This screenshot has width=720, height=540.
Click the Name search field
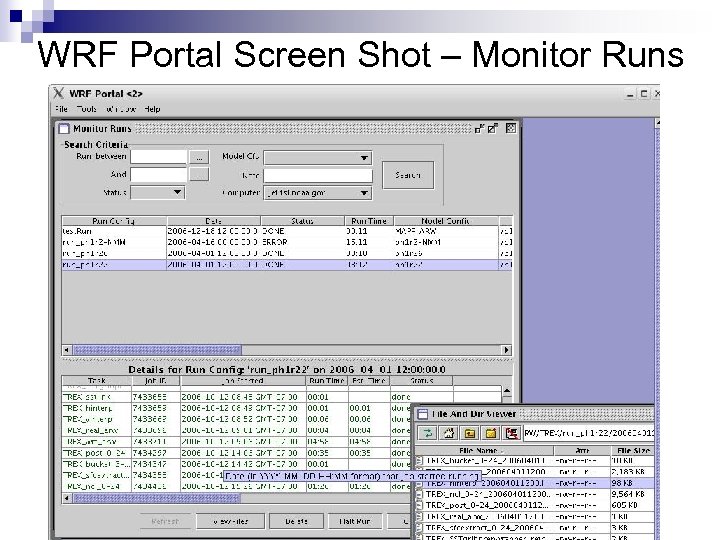click(x=318, y=175)
